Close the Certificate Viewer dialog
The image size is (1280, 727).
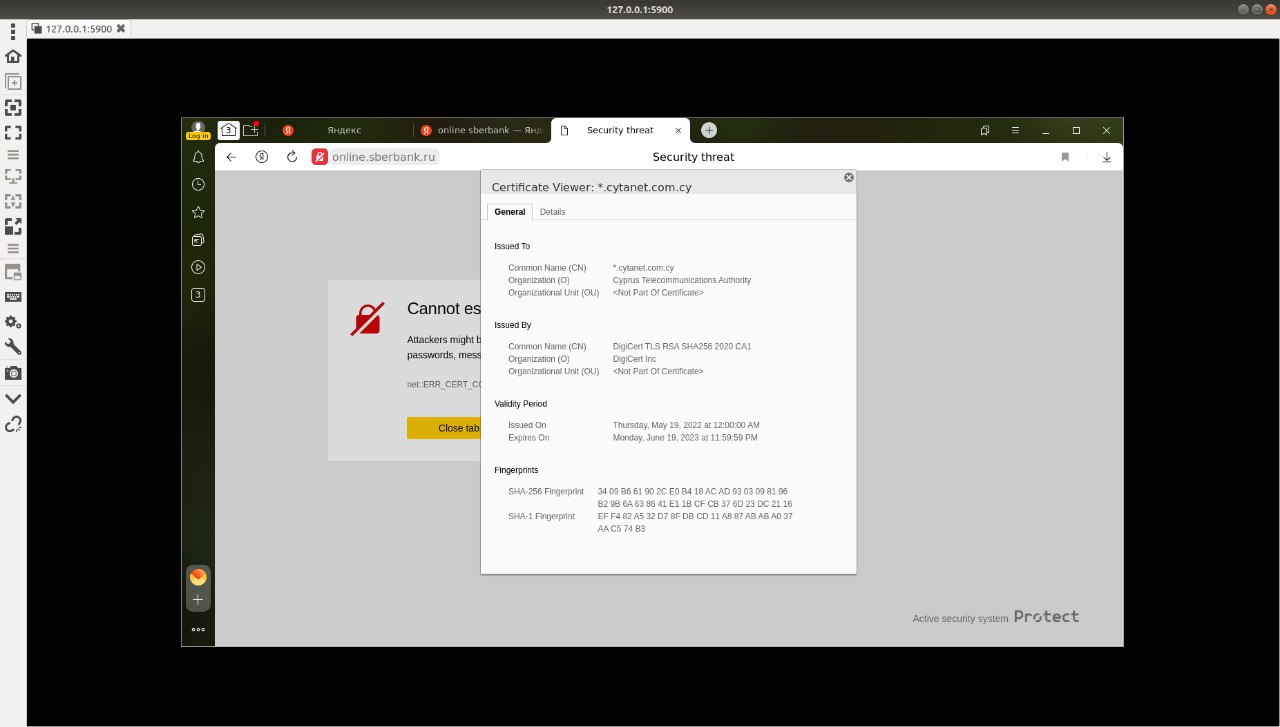[x=849, y=177]
